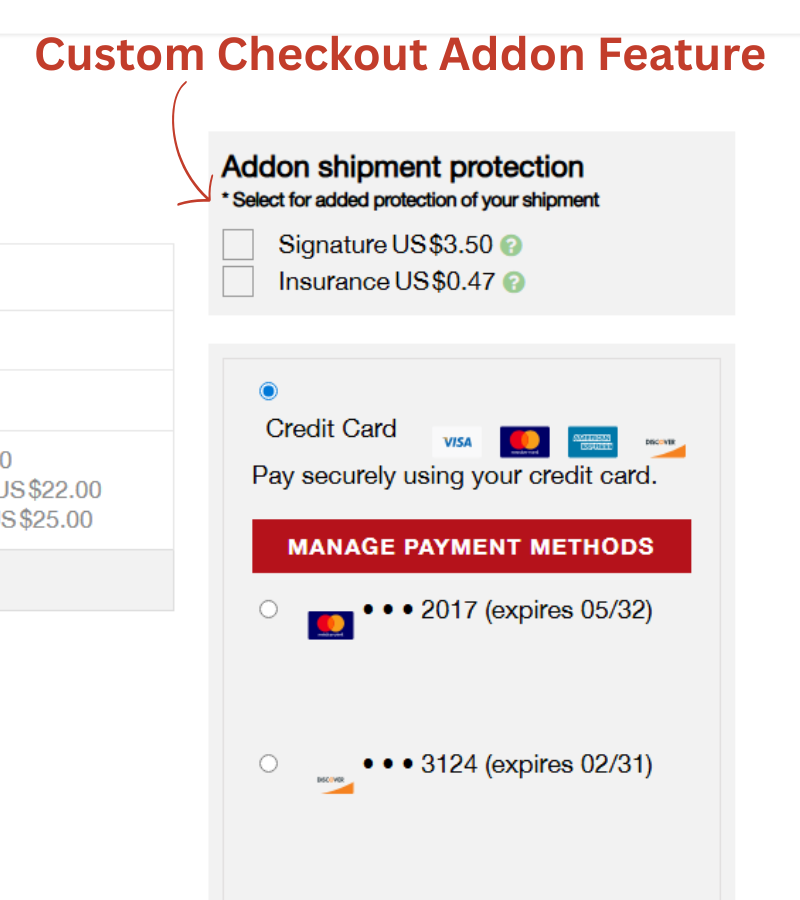The width and height of the screenshot is (800, 900).
Task: Click the Insurance US$0.47 label text
Action: click(386, 282)
